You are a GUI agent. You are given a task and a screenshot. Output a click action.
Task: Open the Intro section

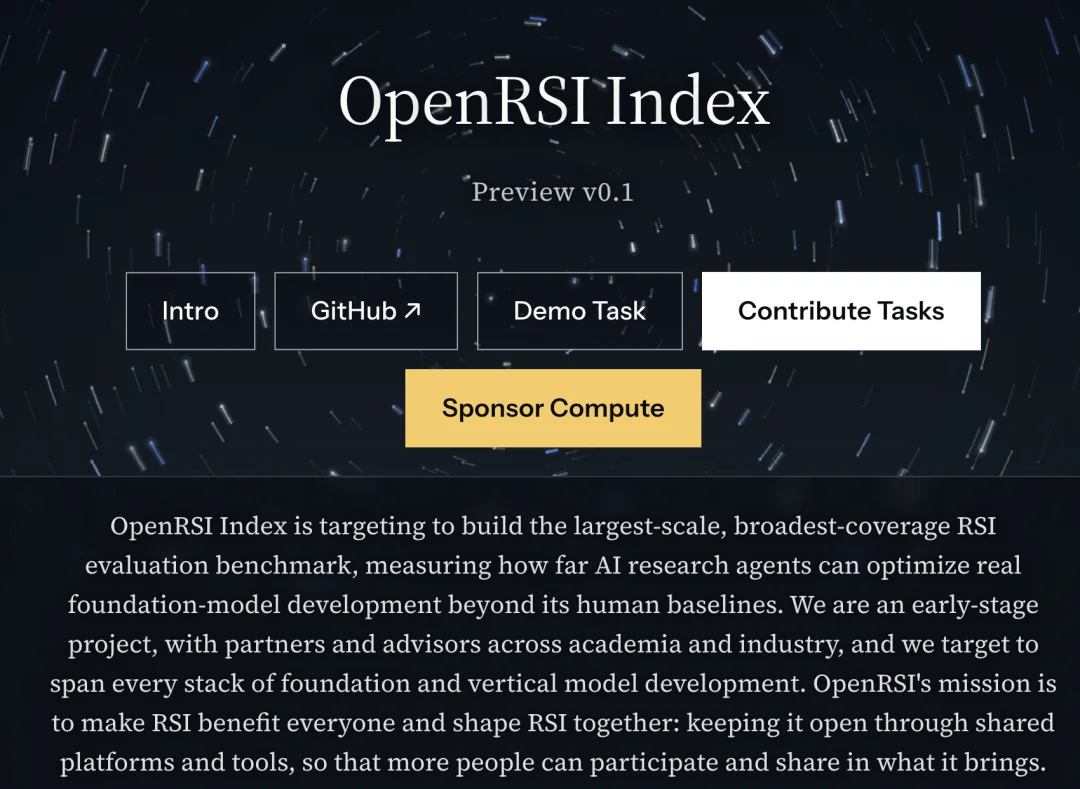point(190,311)
